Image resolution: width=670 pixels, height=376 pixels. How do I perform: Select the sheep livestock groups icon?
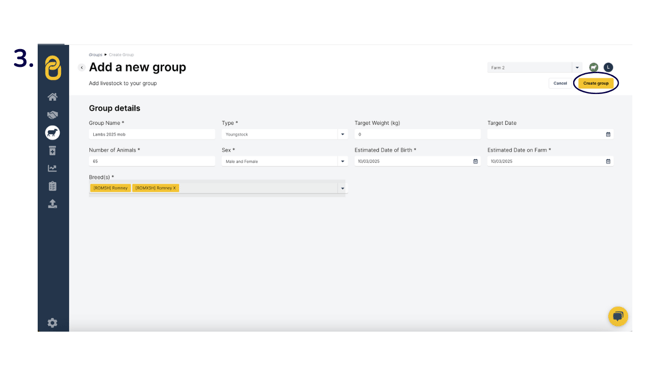click(x=52, y=132)
